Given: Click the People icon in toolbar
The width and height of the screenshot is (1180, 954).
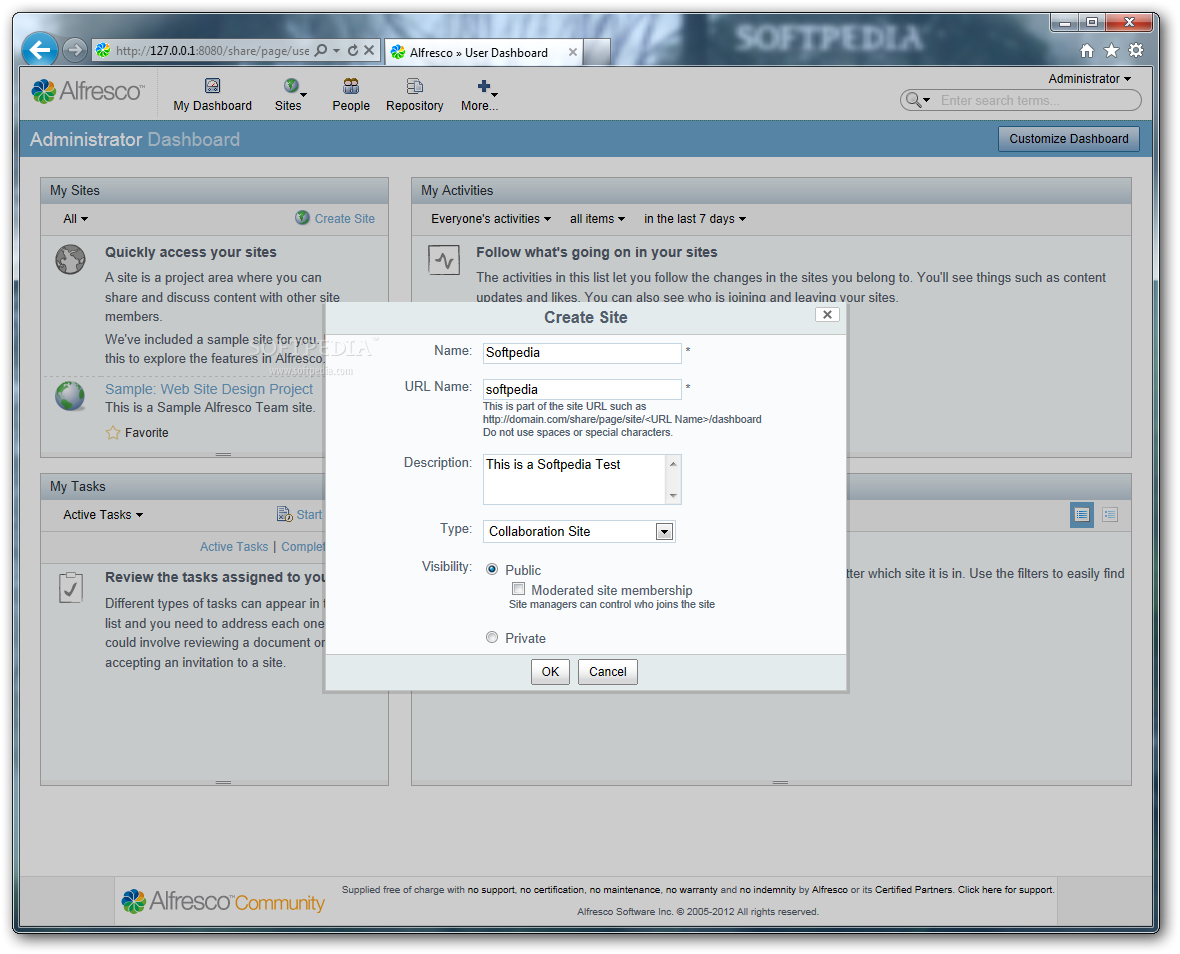Looking at the screenshot, I should coord(351,86).
